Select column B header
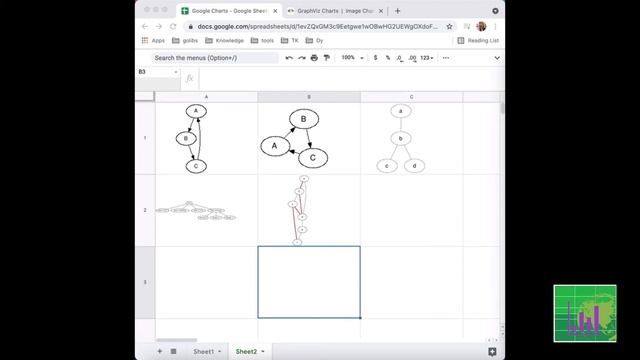The width and height of the screenshot is (640, 360). [309, 97]
